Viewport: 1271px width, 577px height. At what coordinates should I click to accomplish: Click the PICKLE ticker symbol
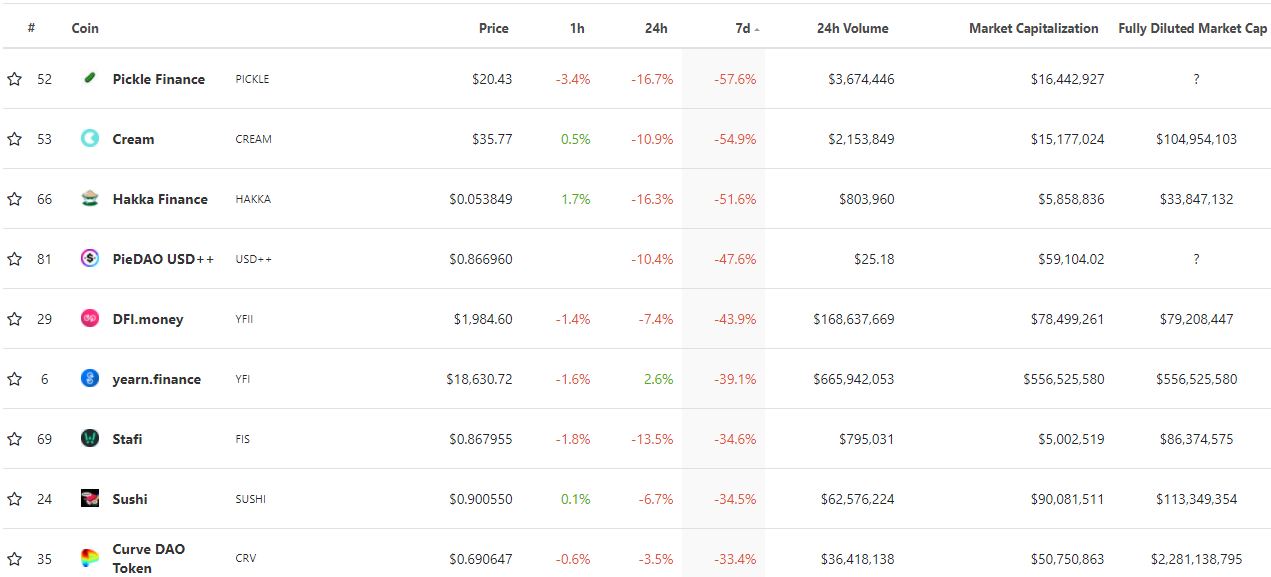(252, 79)
